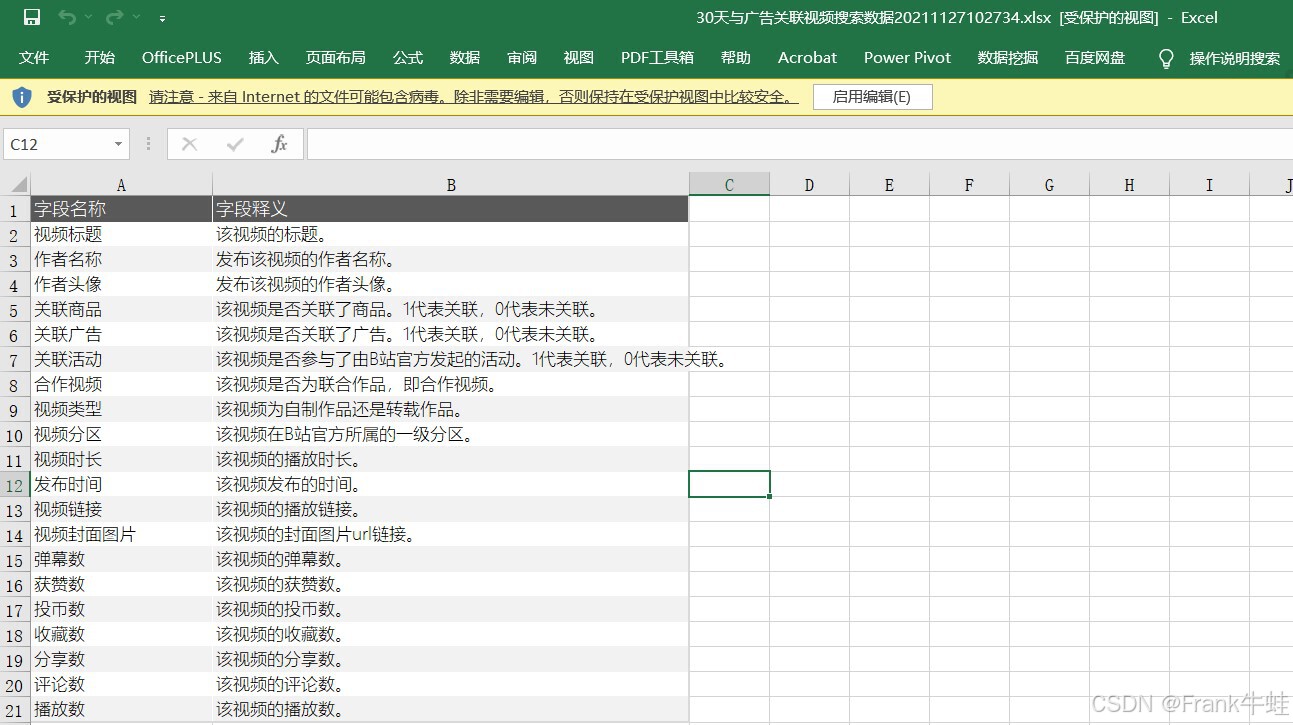
Task: Select cell 该视频为自制作品还是转载作品。
Action: 451,409
